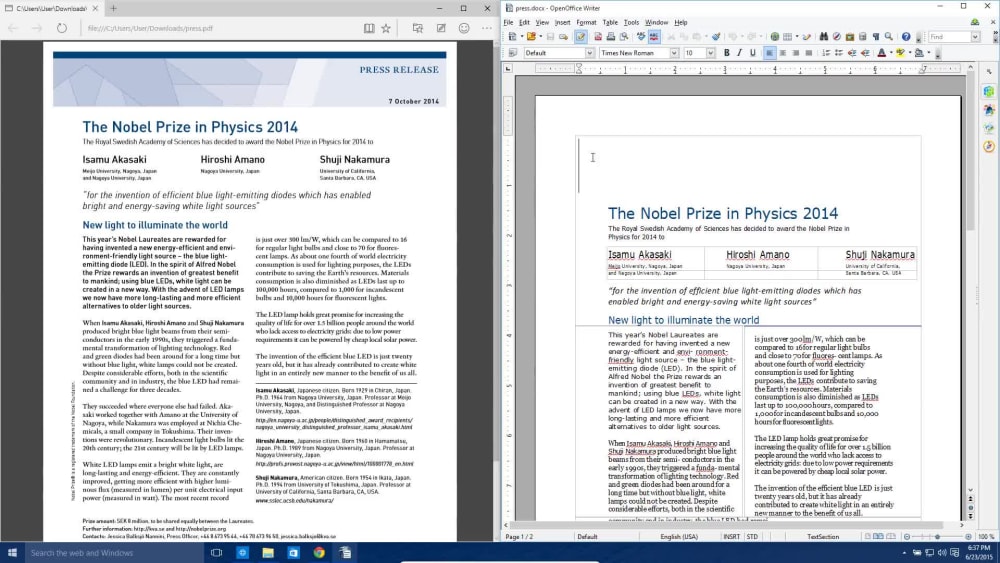Click the Print icon in Writer toolbar
The width and height of the screenshot is (1000, 563).
click(x=610, y=36)
